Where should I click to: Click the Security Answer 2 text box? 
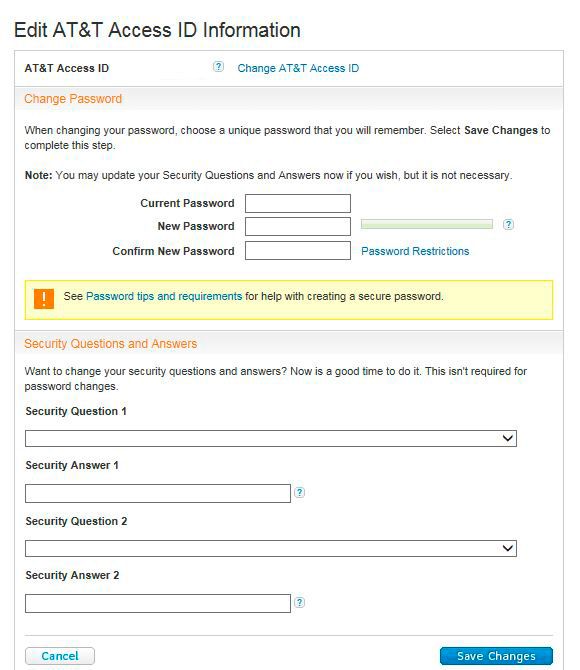point(158,603)
